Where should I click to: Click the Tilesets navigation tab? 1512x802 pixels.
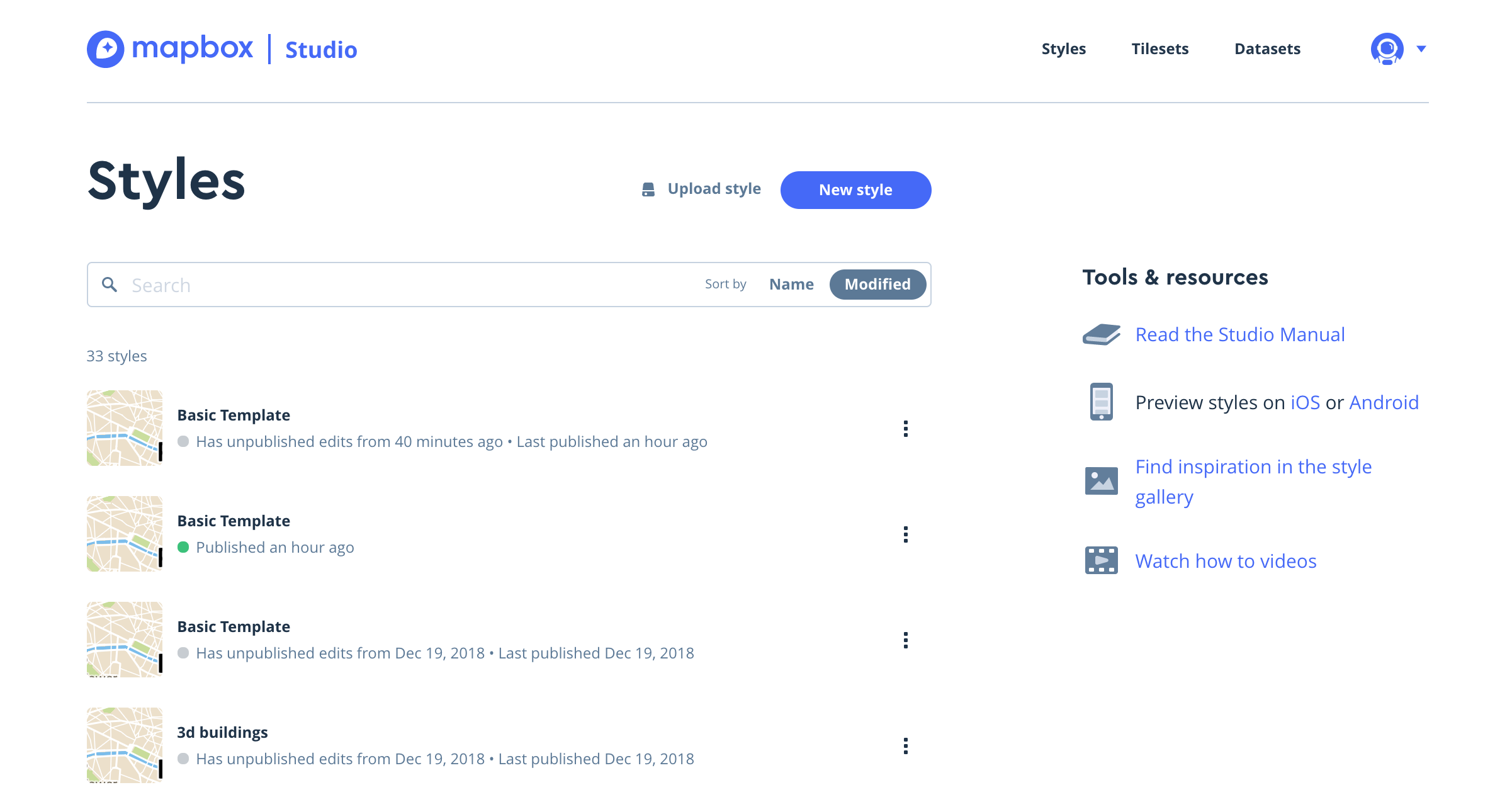(1159, 48)
